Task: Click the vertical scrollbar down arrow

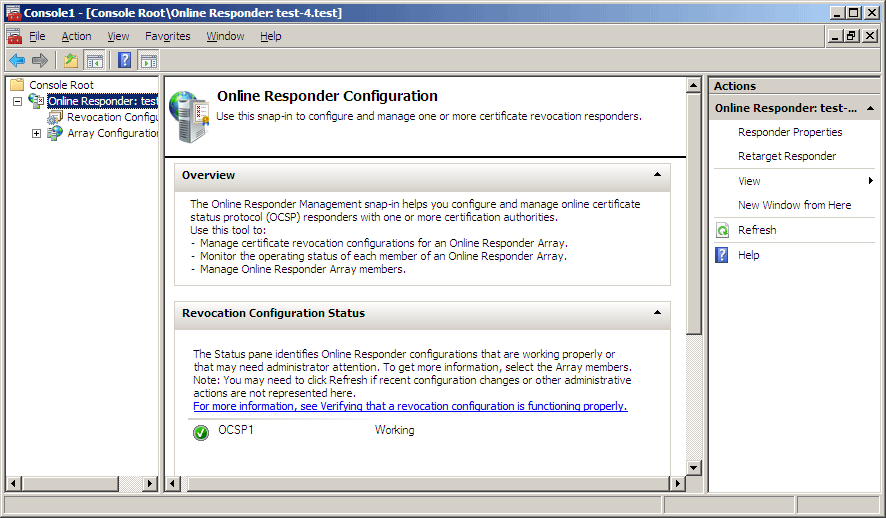Action: click(694, 467)
